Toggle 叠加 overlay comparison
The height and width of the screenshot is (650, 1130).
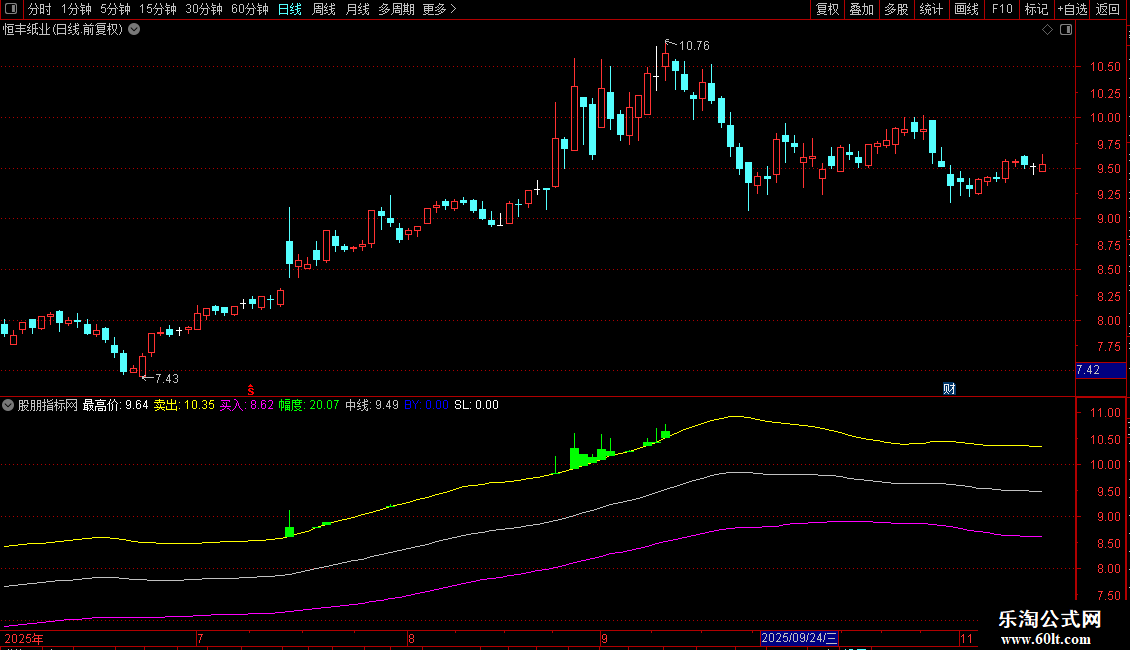(861, 9)
